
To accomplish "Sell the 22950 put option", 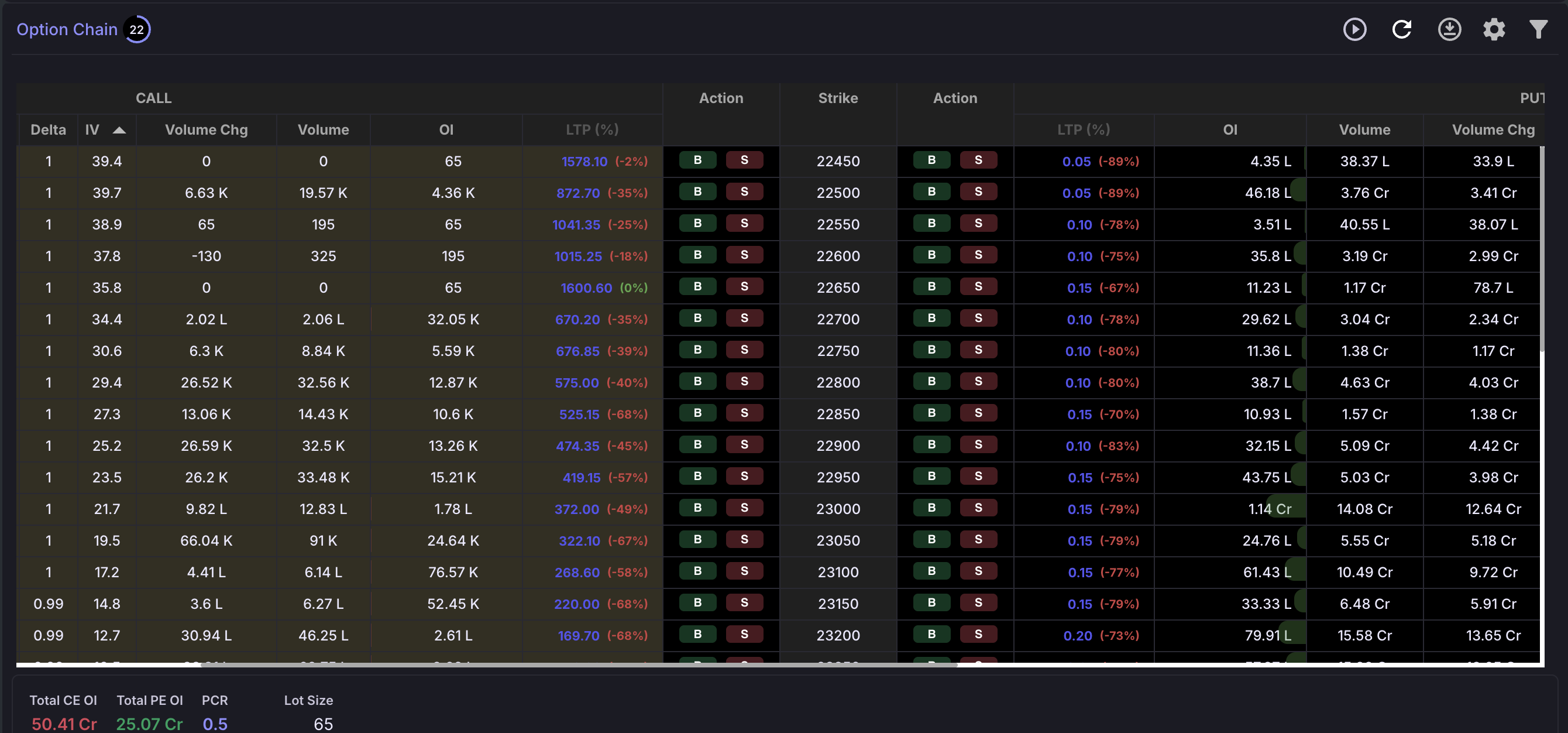I will pos(978,477).
